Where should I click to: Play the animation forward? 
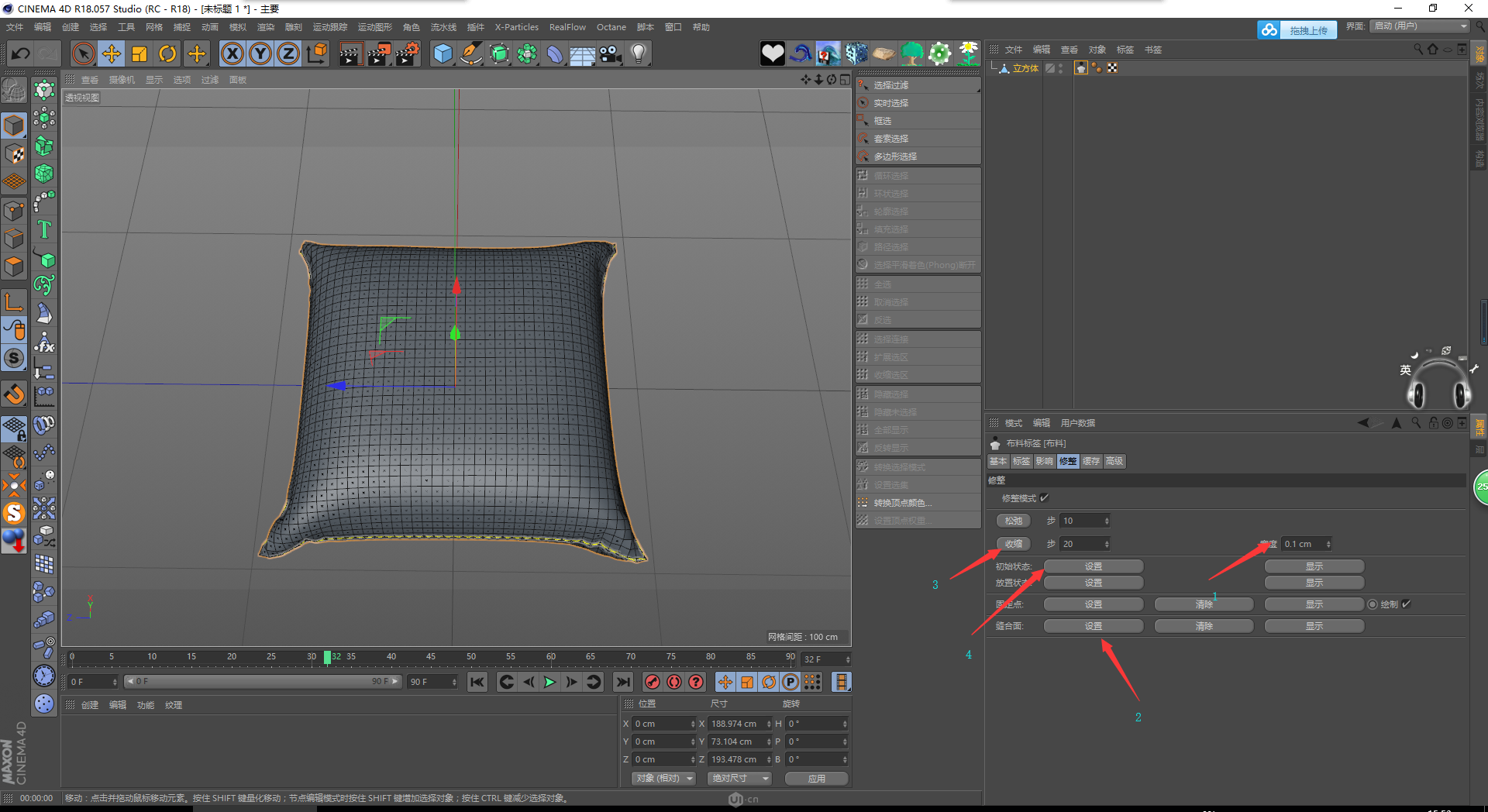549,682
